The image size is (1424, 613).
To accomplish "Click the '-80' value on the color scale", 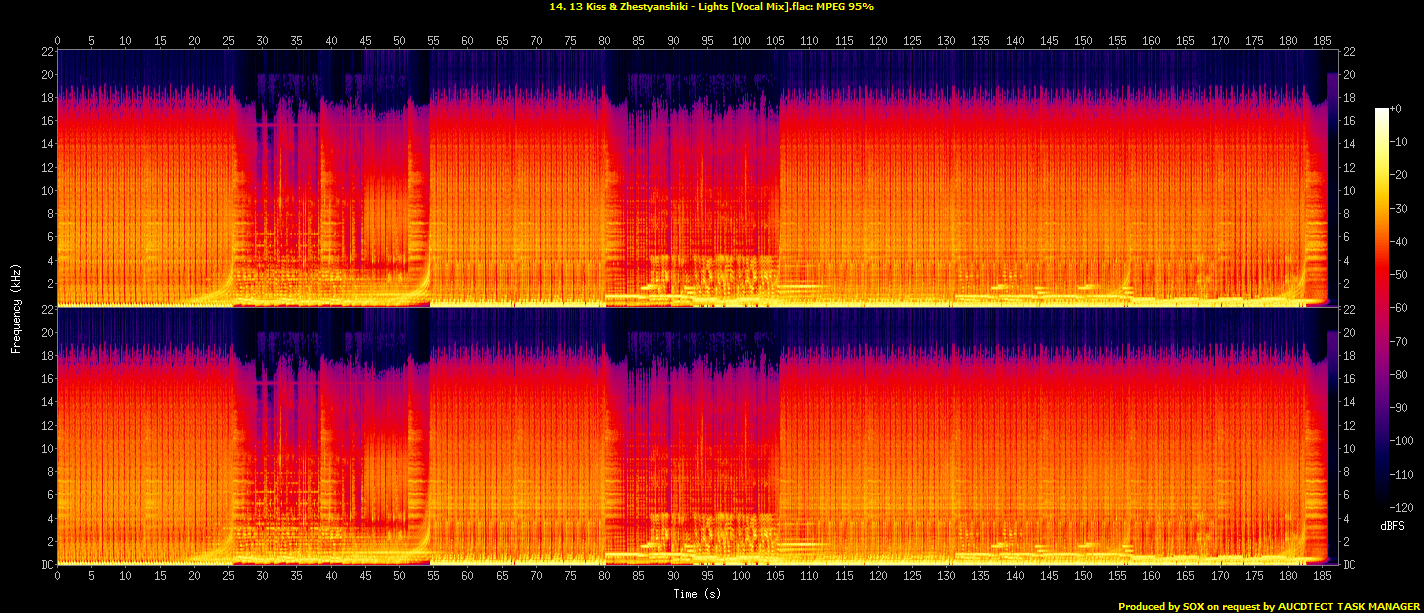I will point(1400,373).
